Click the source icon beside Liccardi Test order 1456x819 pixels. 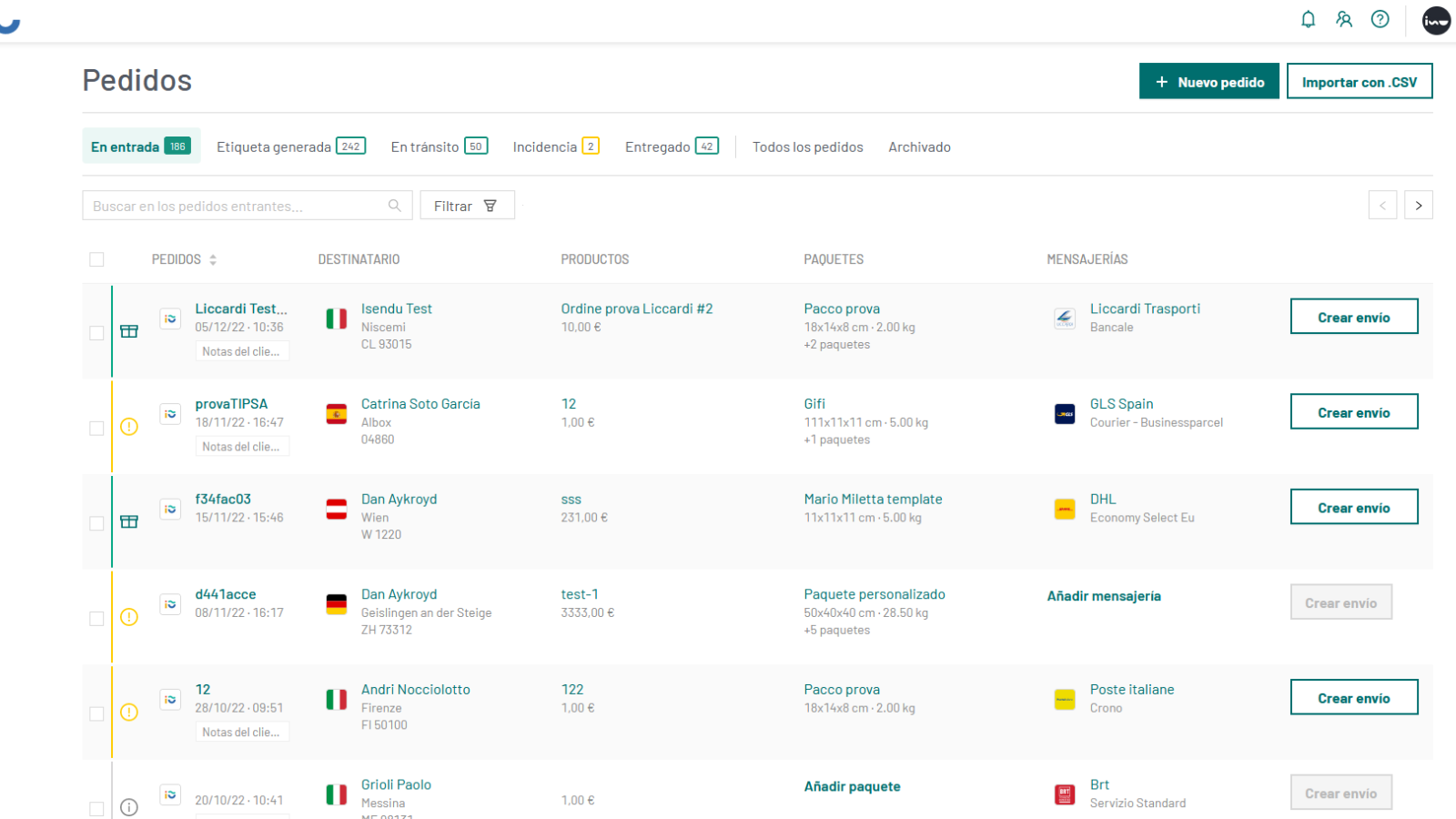[x=170, y=318]
